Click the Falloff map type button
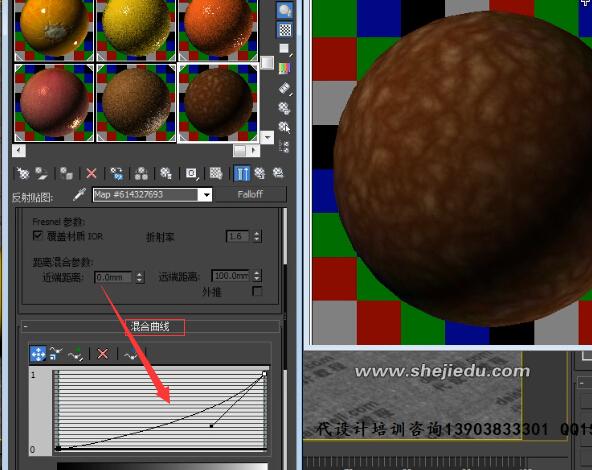 250,194
